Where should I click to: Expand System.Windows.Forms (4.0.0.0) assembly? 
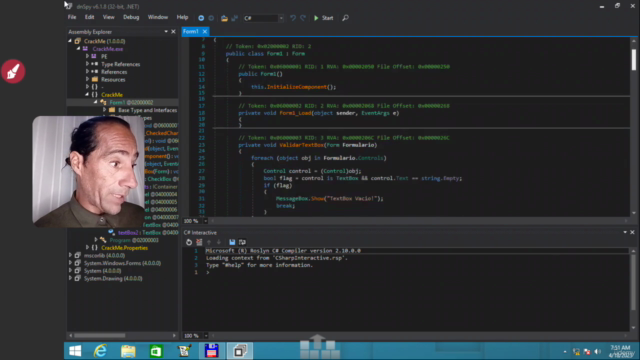(x=70, y=263)
